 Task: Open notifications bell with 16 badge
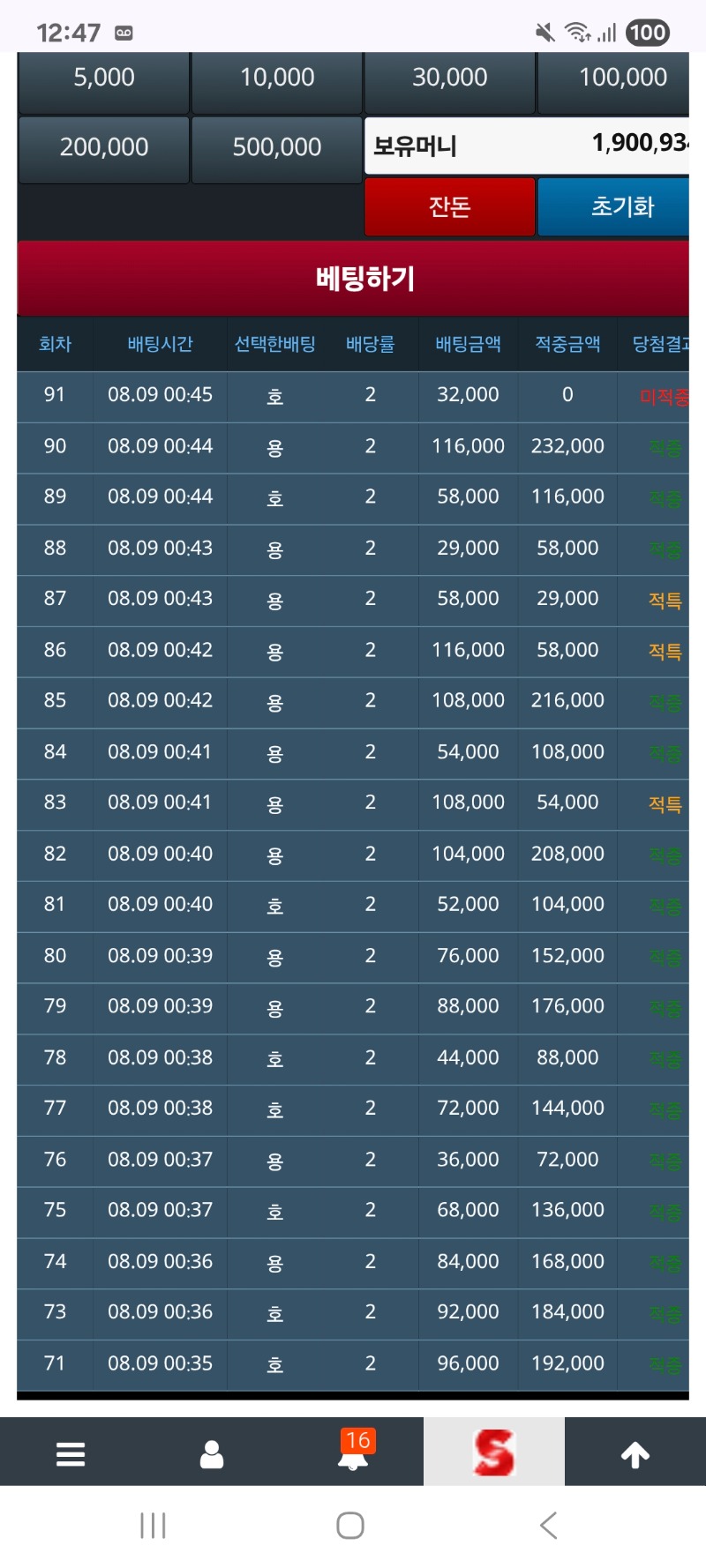point(353,1451)
